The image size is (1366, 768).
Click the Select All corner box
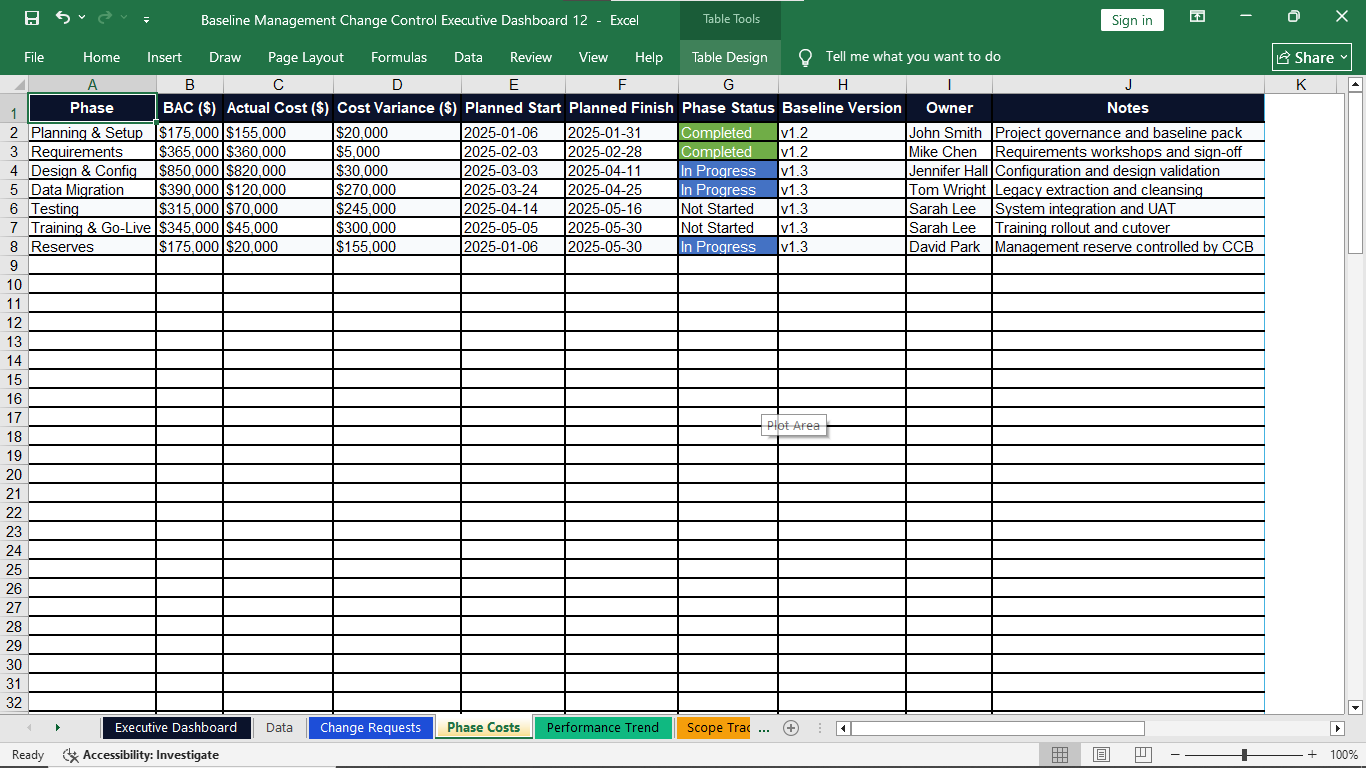coord(14,85)
